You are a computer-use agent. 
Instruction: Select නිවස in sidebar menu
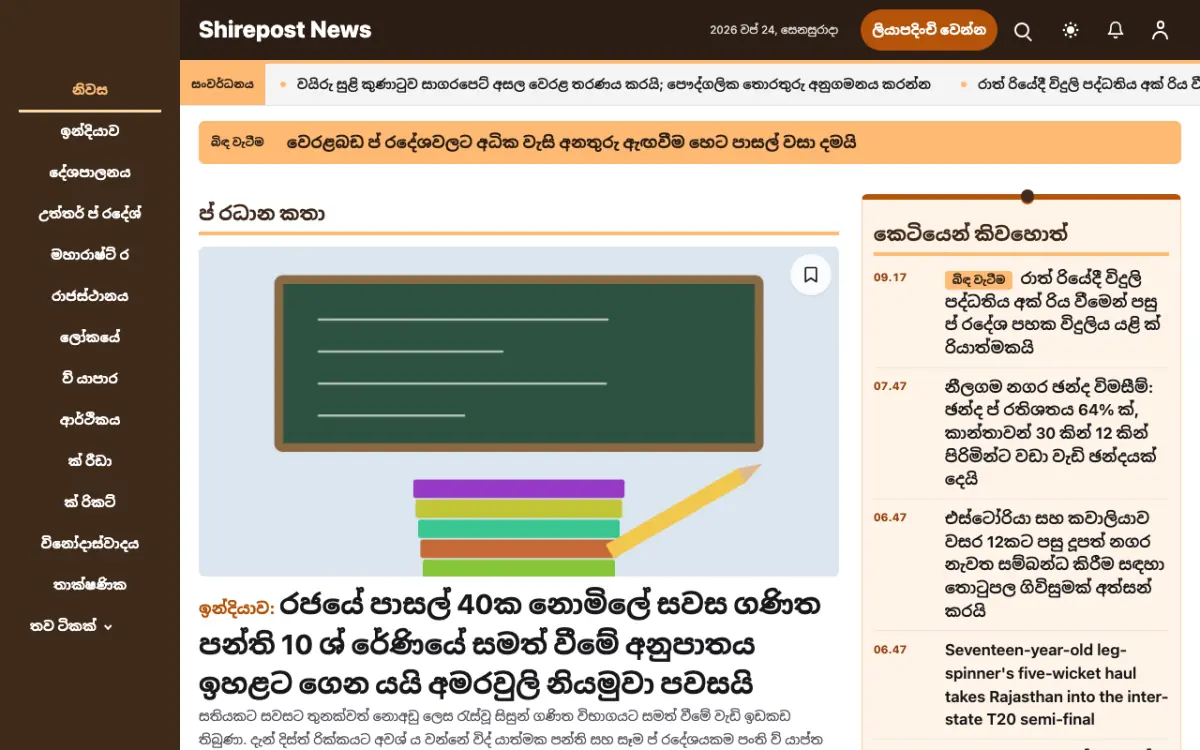pyautogui.click(x=90, y=90)
